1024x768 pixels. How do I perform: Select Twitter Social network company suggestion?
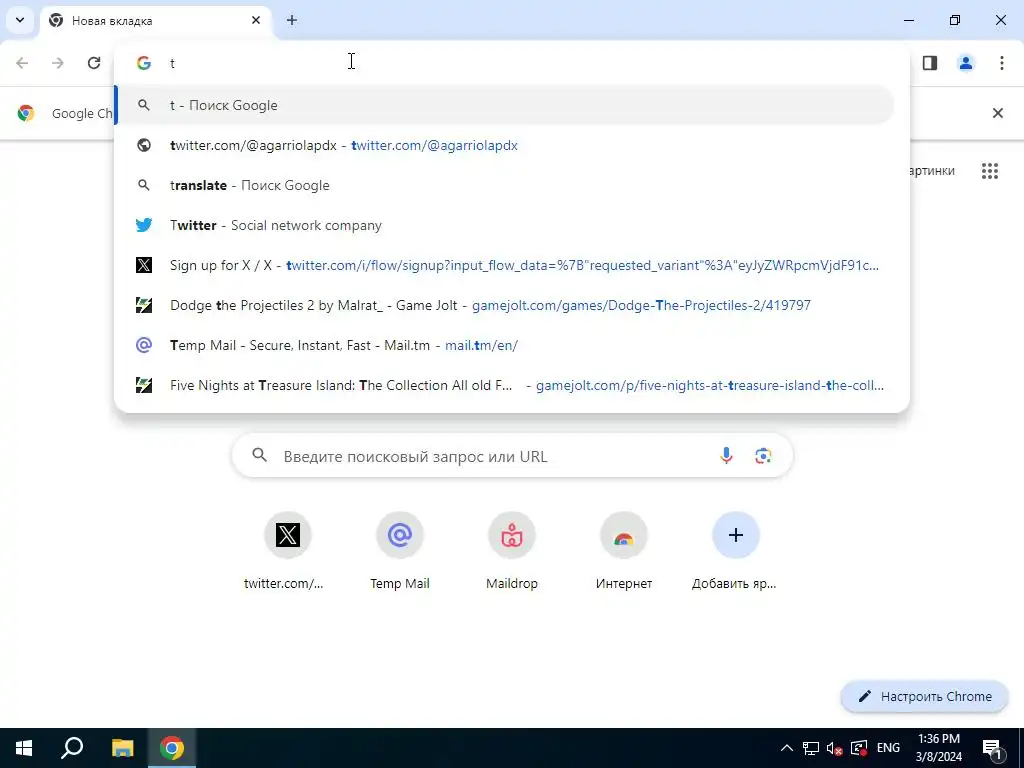point(505,225)
